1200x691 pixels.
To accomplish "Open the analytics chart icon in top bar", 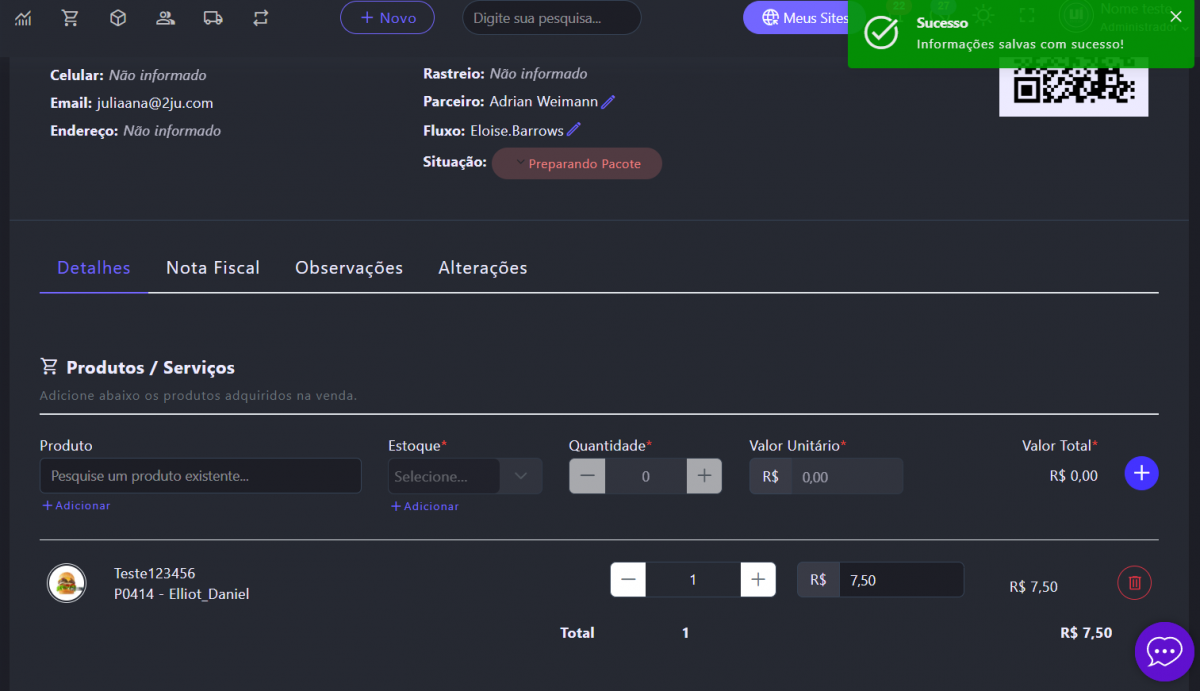I will (x=23, y=18).
